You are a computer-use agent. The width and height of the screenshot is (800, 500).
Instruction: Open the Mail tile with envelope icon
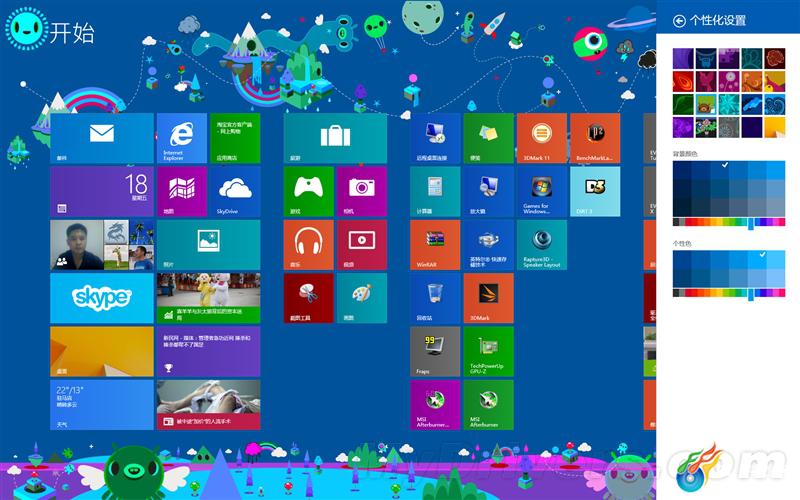coord(102,138)
